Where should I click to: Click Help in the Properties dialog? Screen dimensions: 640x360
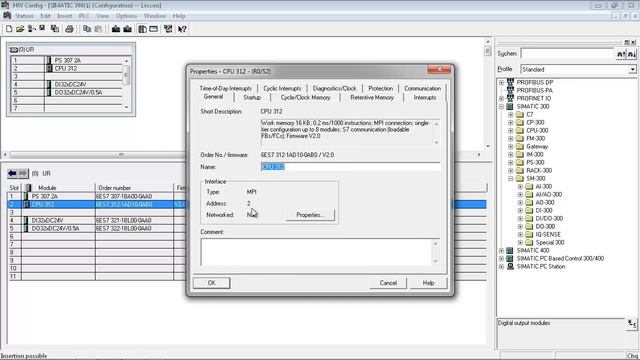point(428,283)
